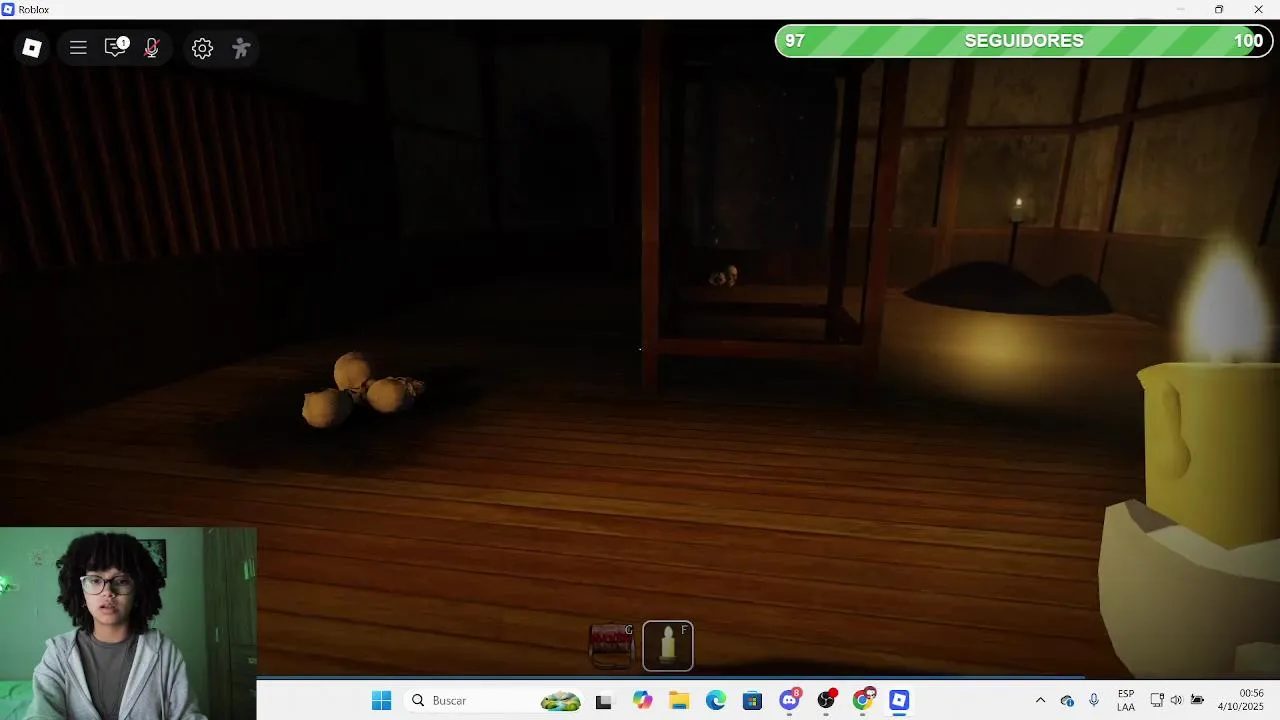Image resolution: width=1280 pixels, height=720 pixels.
Task: Click the potato sacks on the floor
Action: coord(362,391)
